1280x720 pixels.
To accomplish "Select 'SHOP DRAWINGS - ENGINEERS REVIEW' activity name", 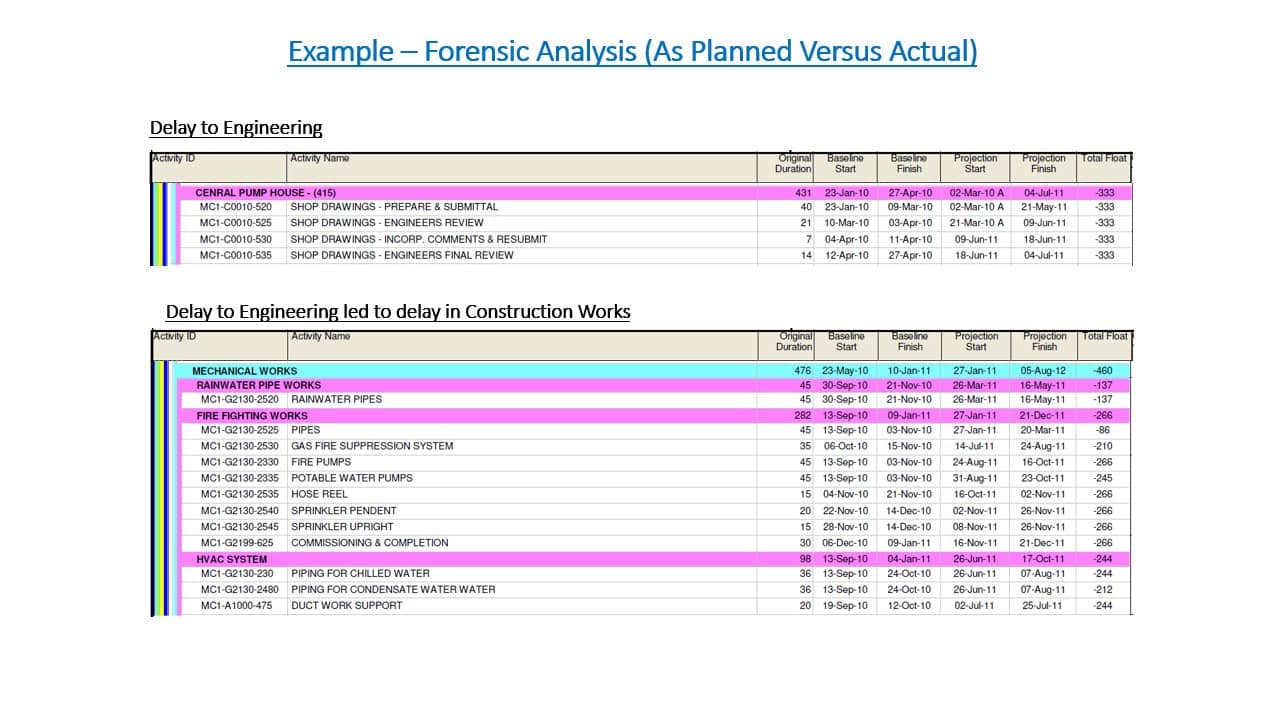I will pyautogui.click(x=387, y=223).
